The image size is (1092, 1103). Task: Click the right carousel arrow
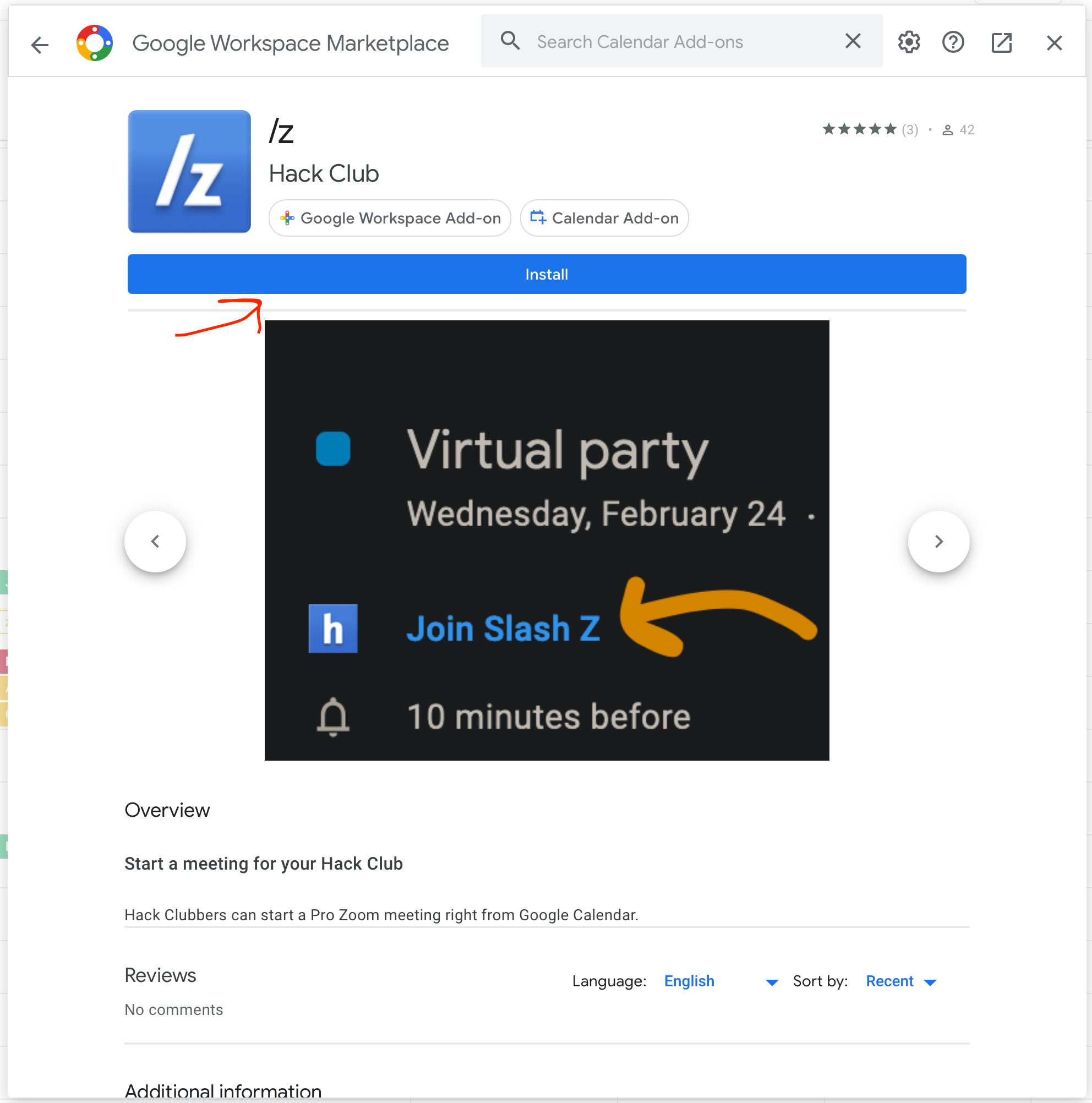click(x=938, y=540)
